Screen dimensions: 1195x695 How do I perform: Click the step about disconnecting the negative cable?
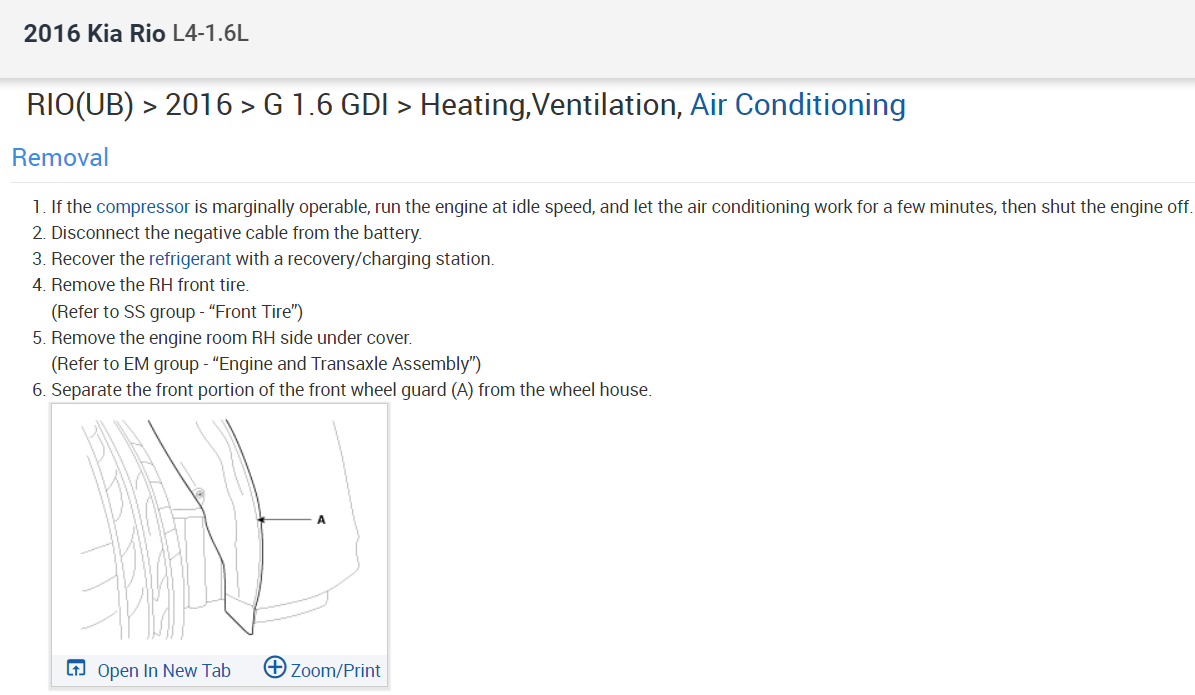236,233
